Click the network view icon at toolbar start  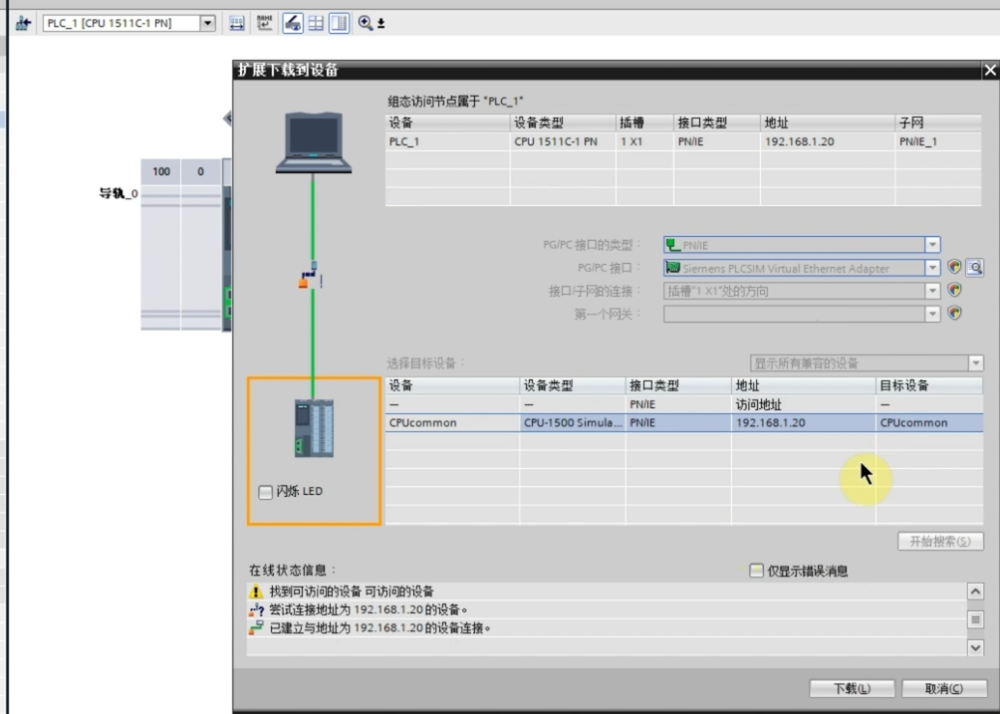pyautogui.click(x=22, y=23)
